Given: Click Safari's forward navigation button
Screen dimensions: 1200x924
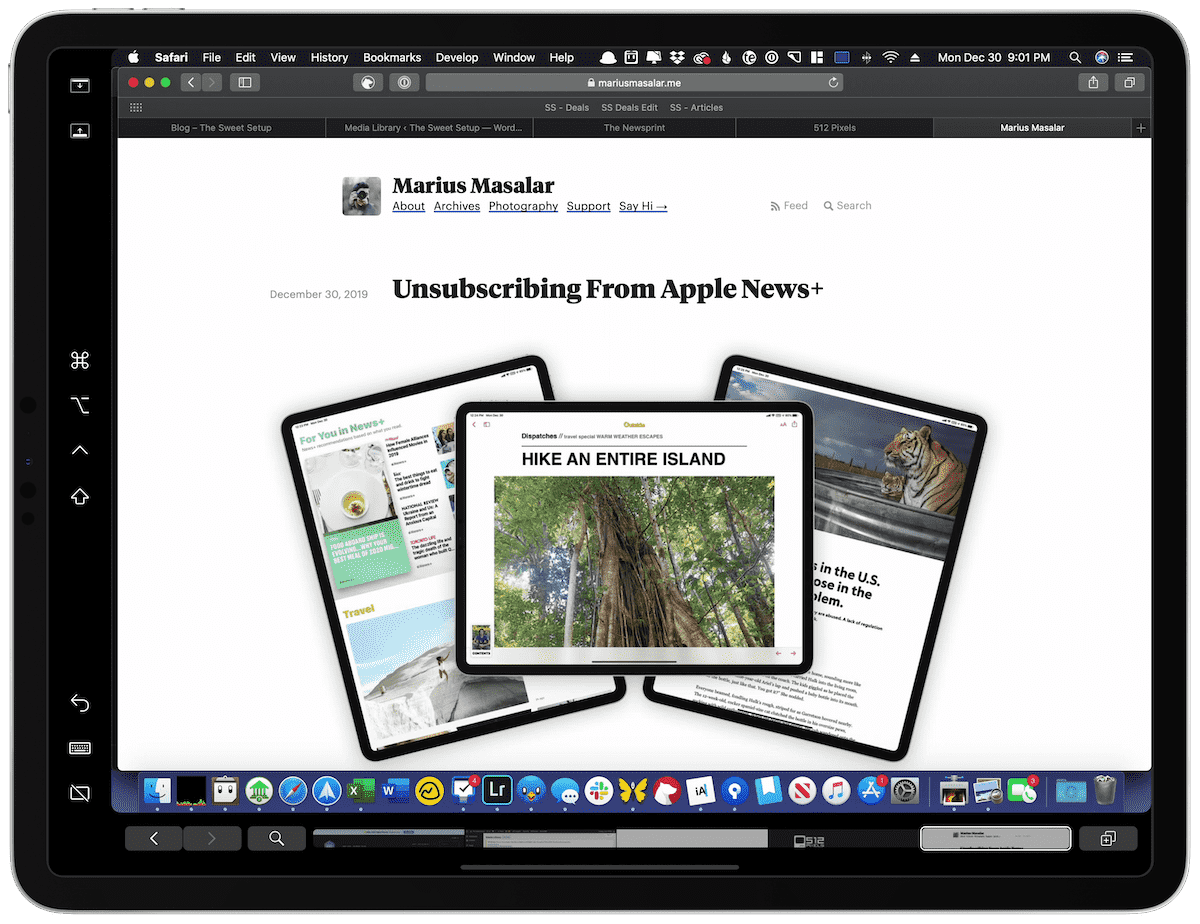Looking at the screenshot, I should 212,82.
